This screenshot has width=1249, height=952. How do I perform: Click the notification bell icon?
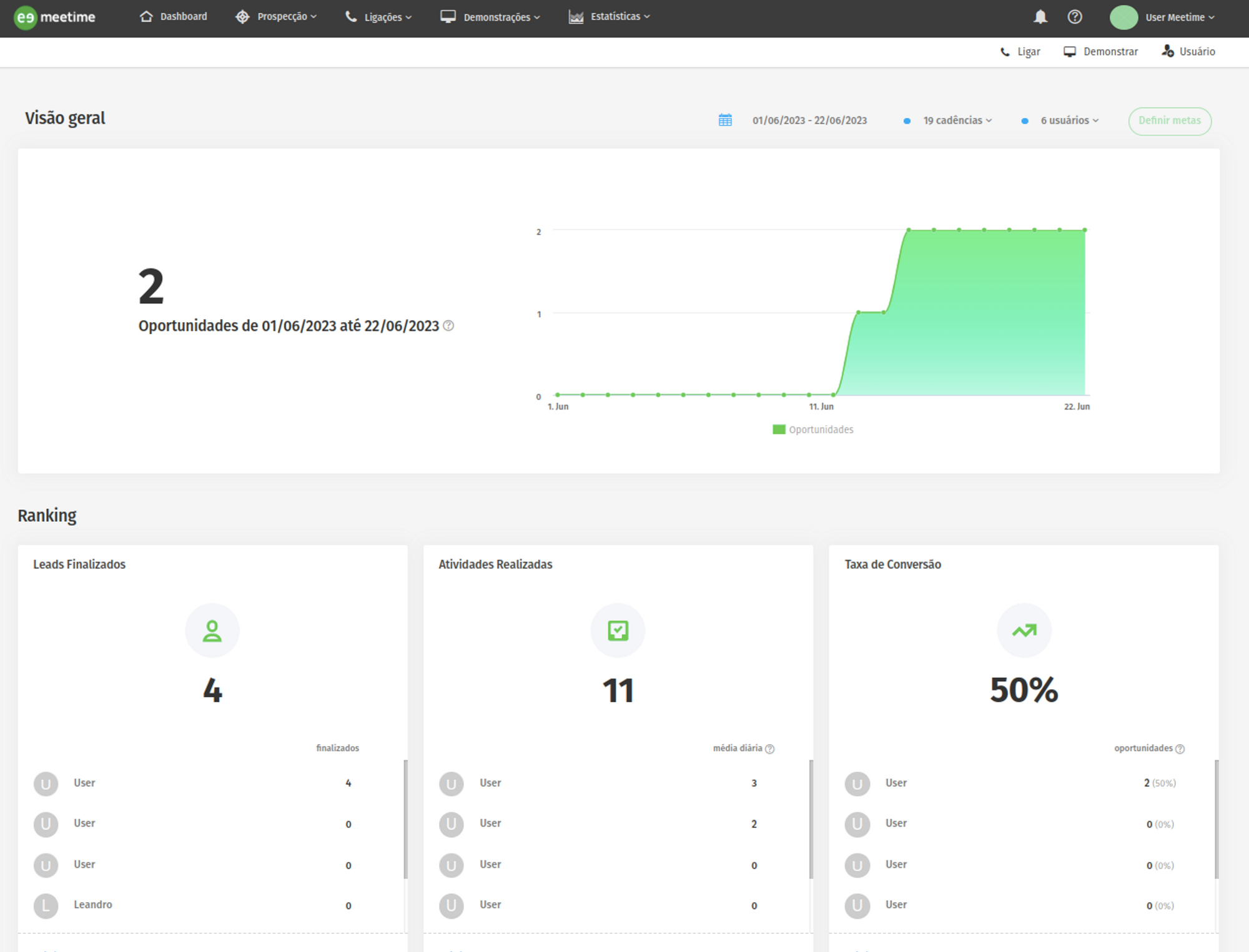pos(1040,17)
